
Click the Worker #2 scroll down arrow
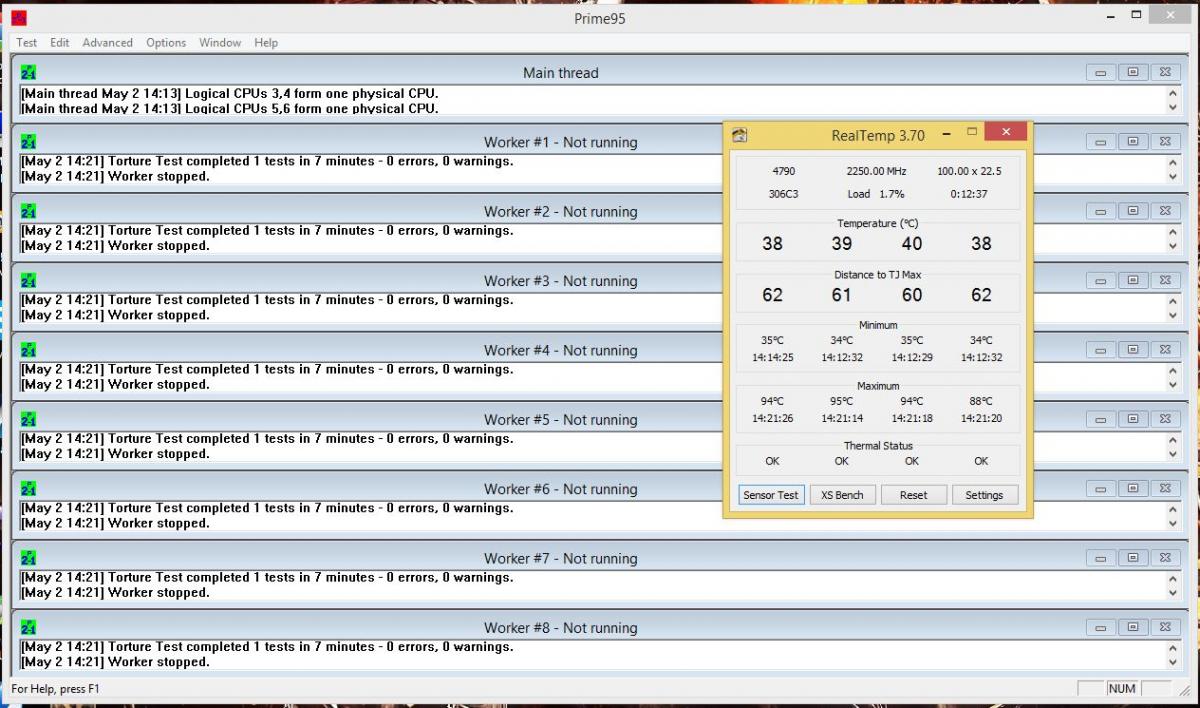point(1173,246)
